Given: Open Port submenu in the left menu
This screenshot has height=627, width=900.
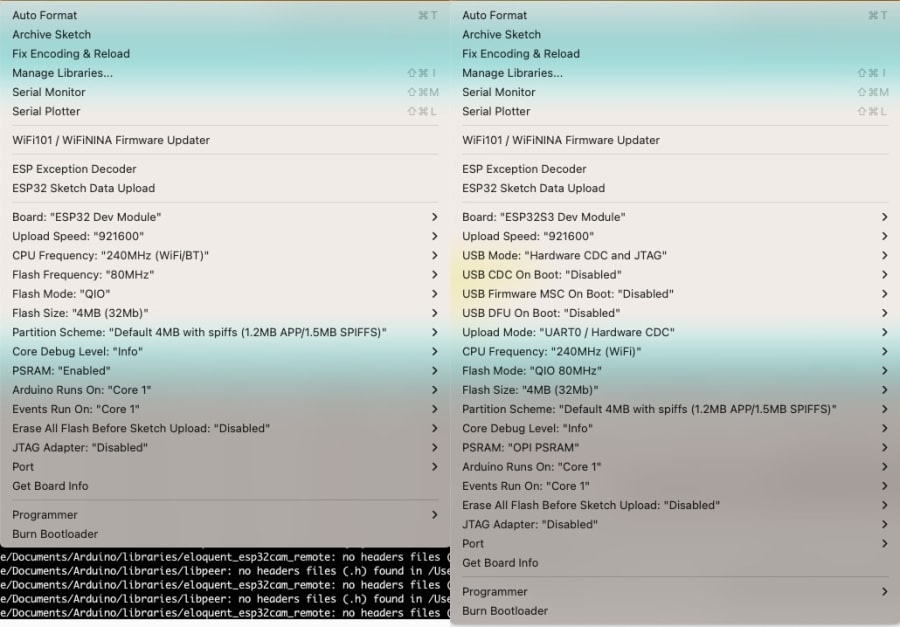Looking at the screenshot, I should point(225,467).
